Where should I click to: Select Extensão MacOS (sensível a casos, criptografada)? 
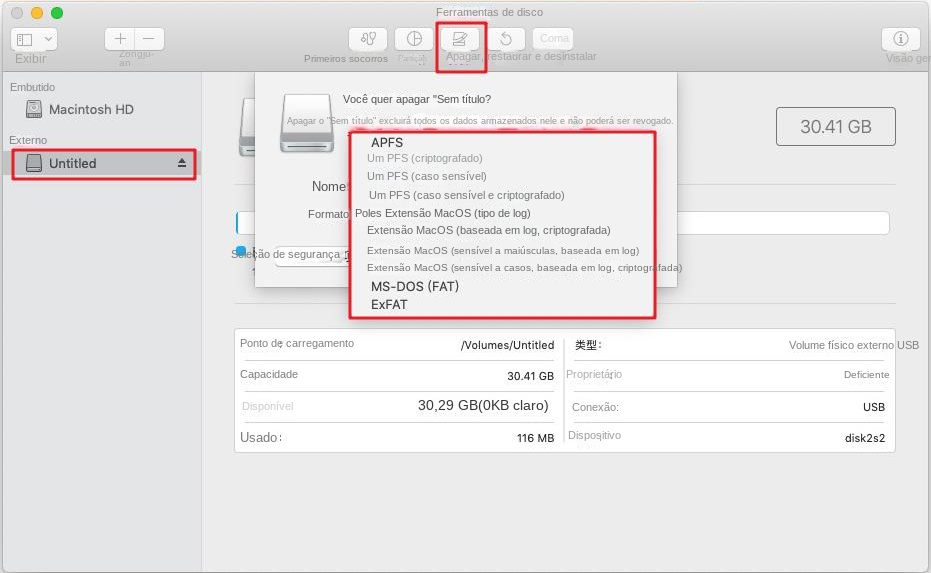(x=524, y=268)
